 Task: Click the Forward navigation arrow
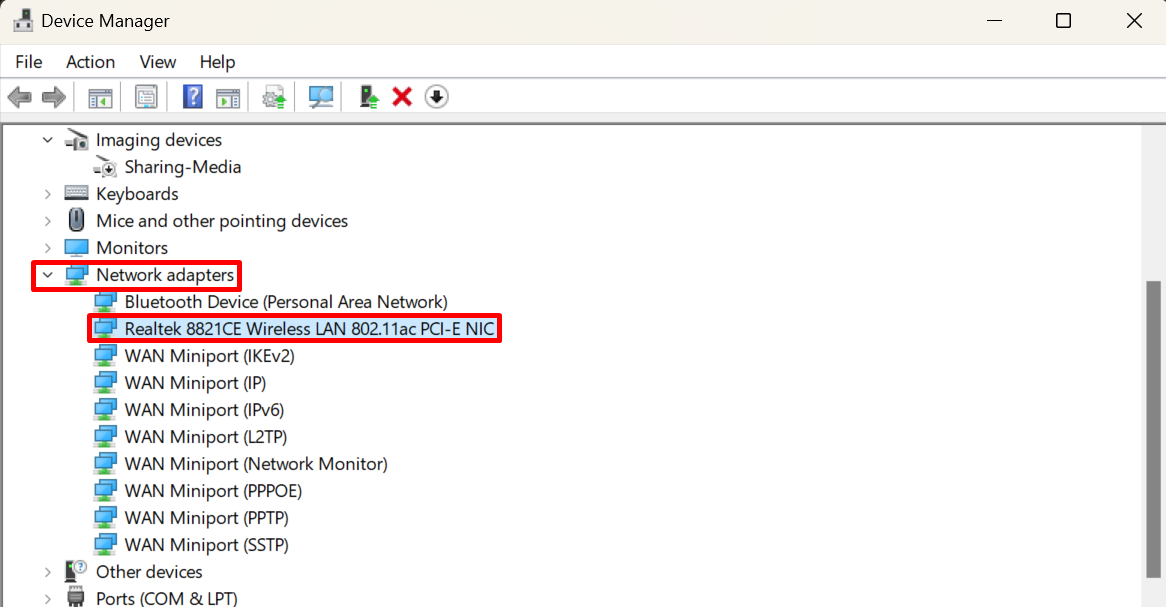pyautogui.click(x=54, y=96)
